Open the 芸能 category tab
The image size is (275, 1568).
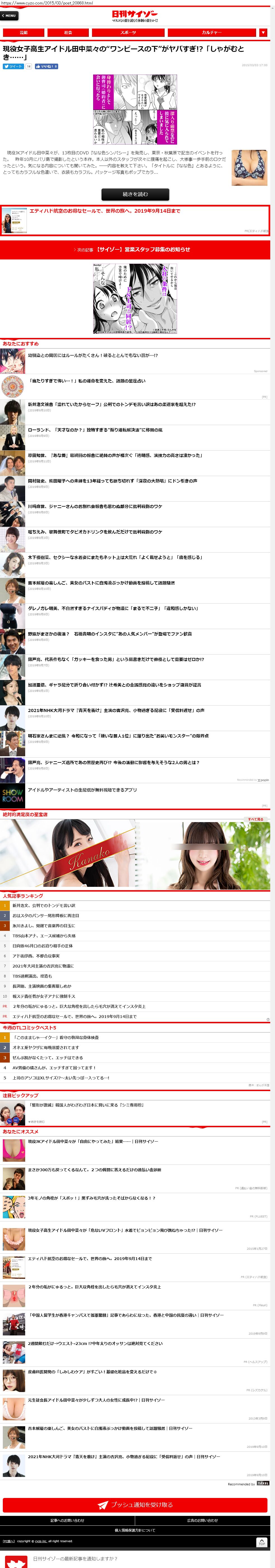tap(24, 32)
